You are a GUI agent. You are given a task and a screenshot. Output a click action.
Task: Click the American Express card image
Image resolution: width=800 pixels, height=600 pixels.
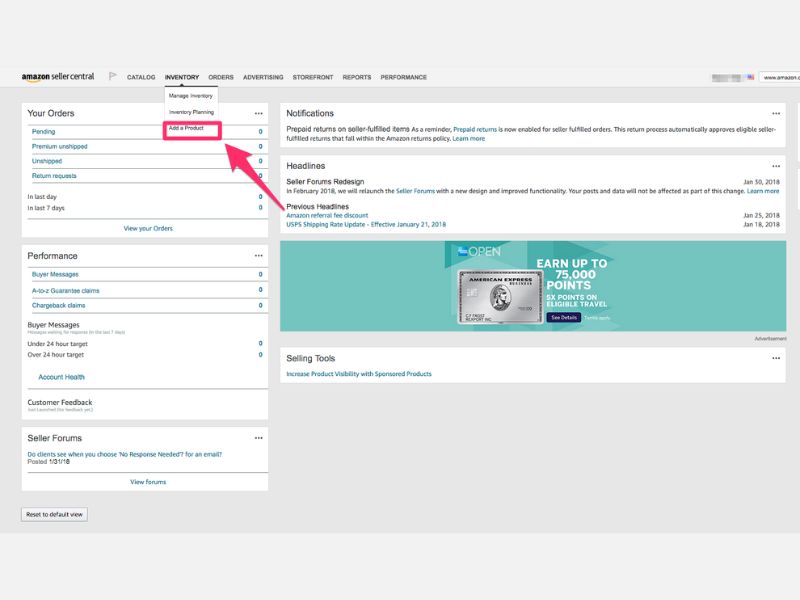coord(500,296)
